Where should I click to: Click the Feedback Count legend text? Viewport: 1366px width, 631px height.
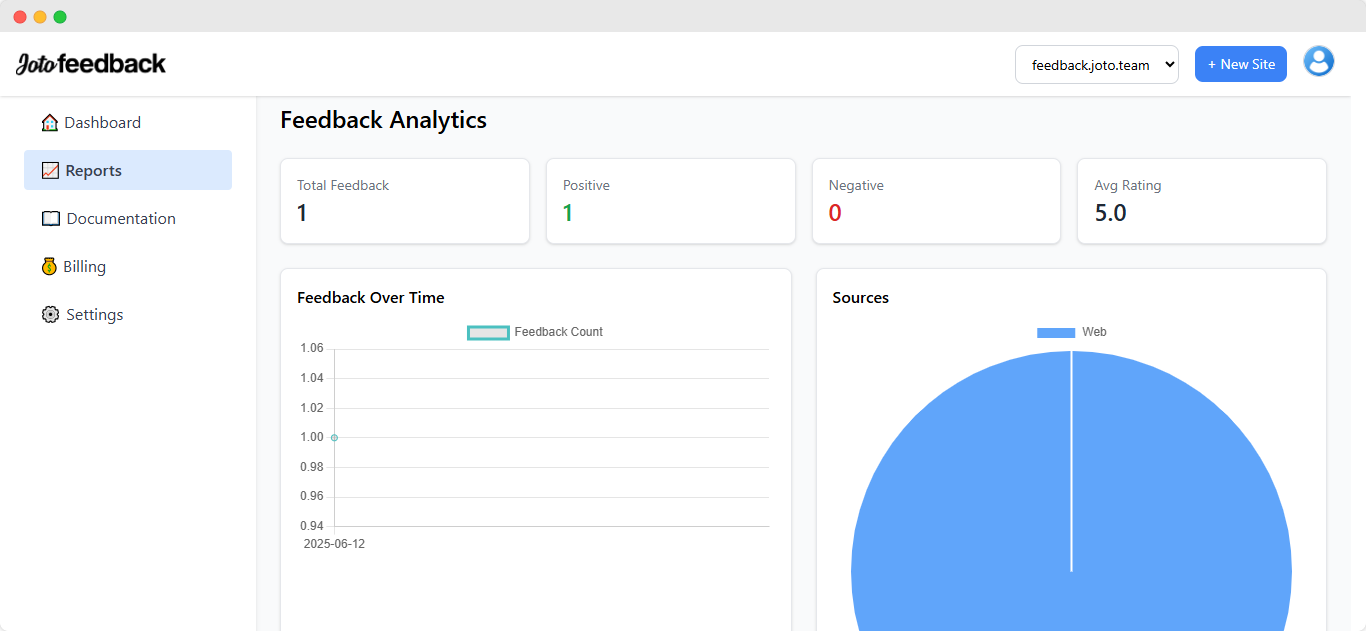coord(559,332)
